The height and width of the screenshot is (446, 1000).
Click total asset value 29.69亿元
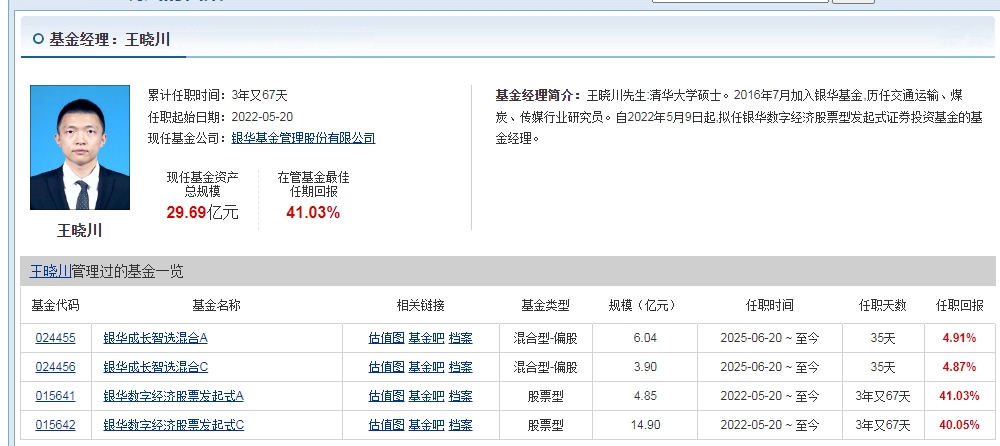202,212
